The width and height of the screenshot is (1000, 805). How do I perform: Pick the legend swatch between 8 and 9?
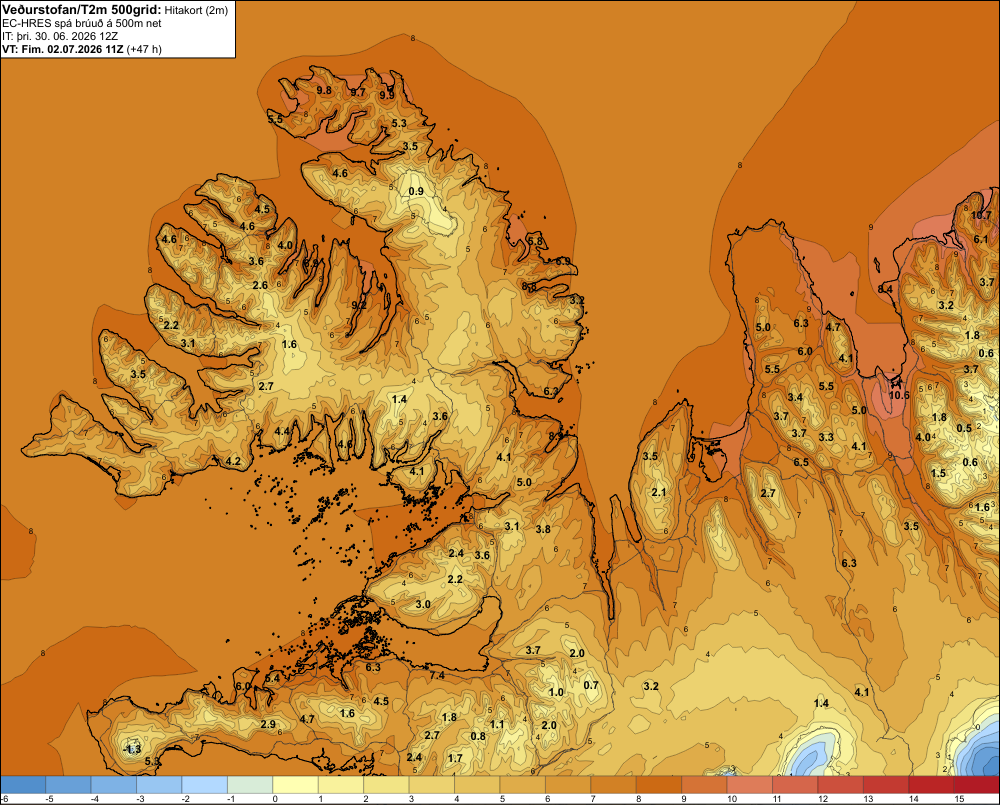(x=659, y=785)
